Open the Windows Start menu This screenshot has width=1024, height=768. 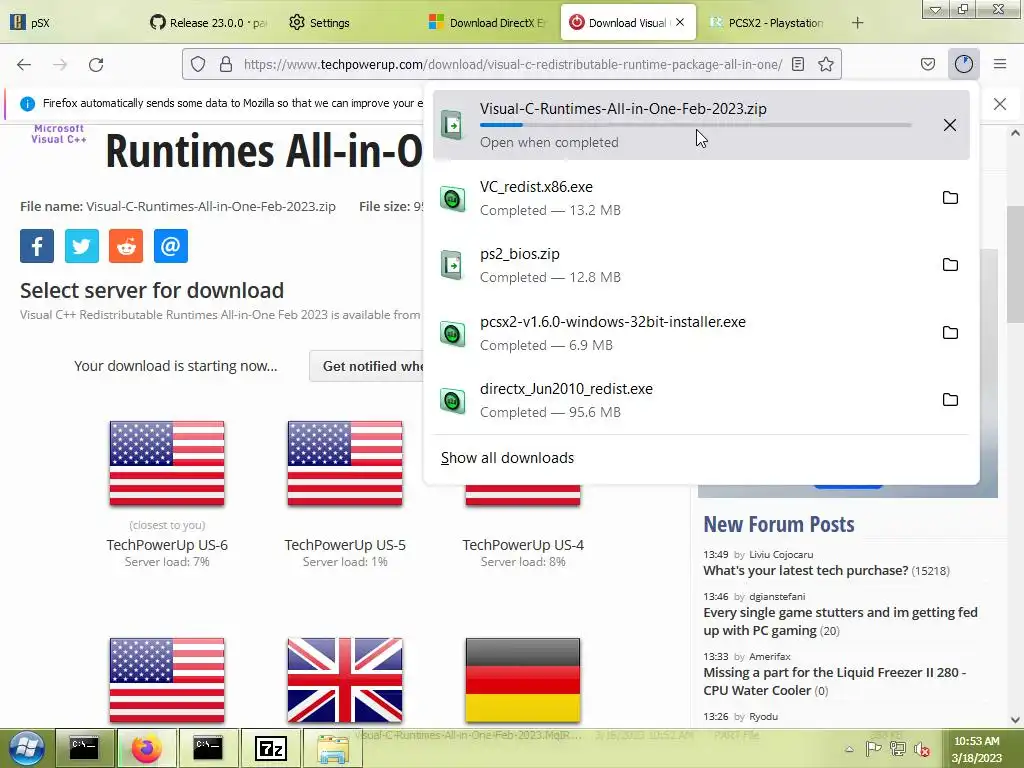26,748
